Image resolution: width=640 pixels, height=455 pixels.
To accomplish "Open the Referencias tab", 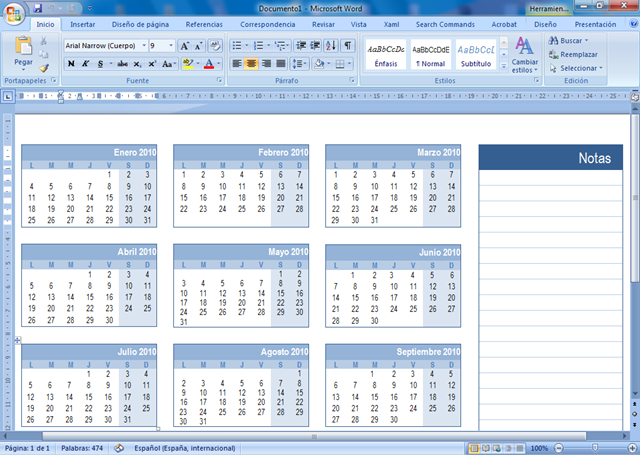I will click(x=204, y=24).
